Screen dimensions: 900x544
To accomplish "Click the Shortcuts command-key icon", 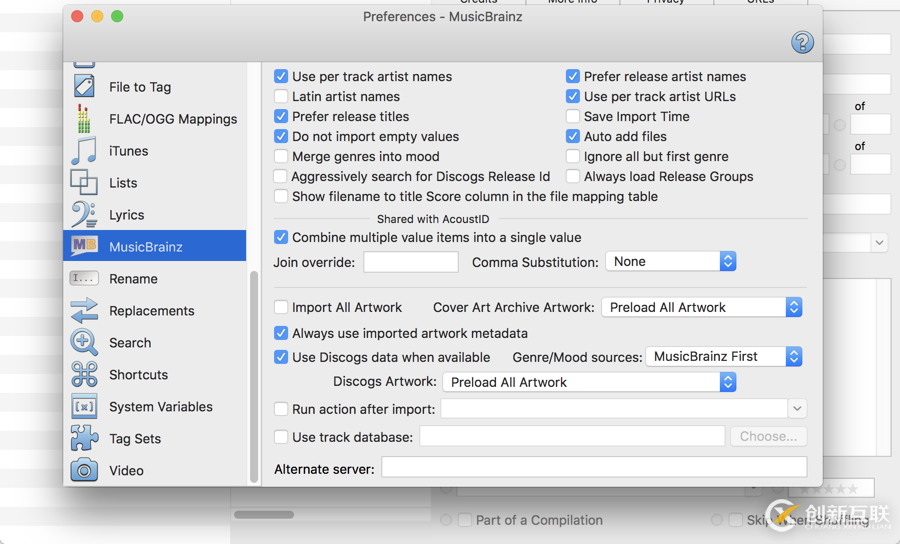I will click(x=84, y=375).
